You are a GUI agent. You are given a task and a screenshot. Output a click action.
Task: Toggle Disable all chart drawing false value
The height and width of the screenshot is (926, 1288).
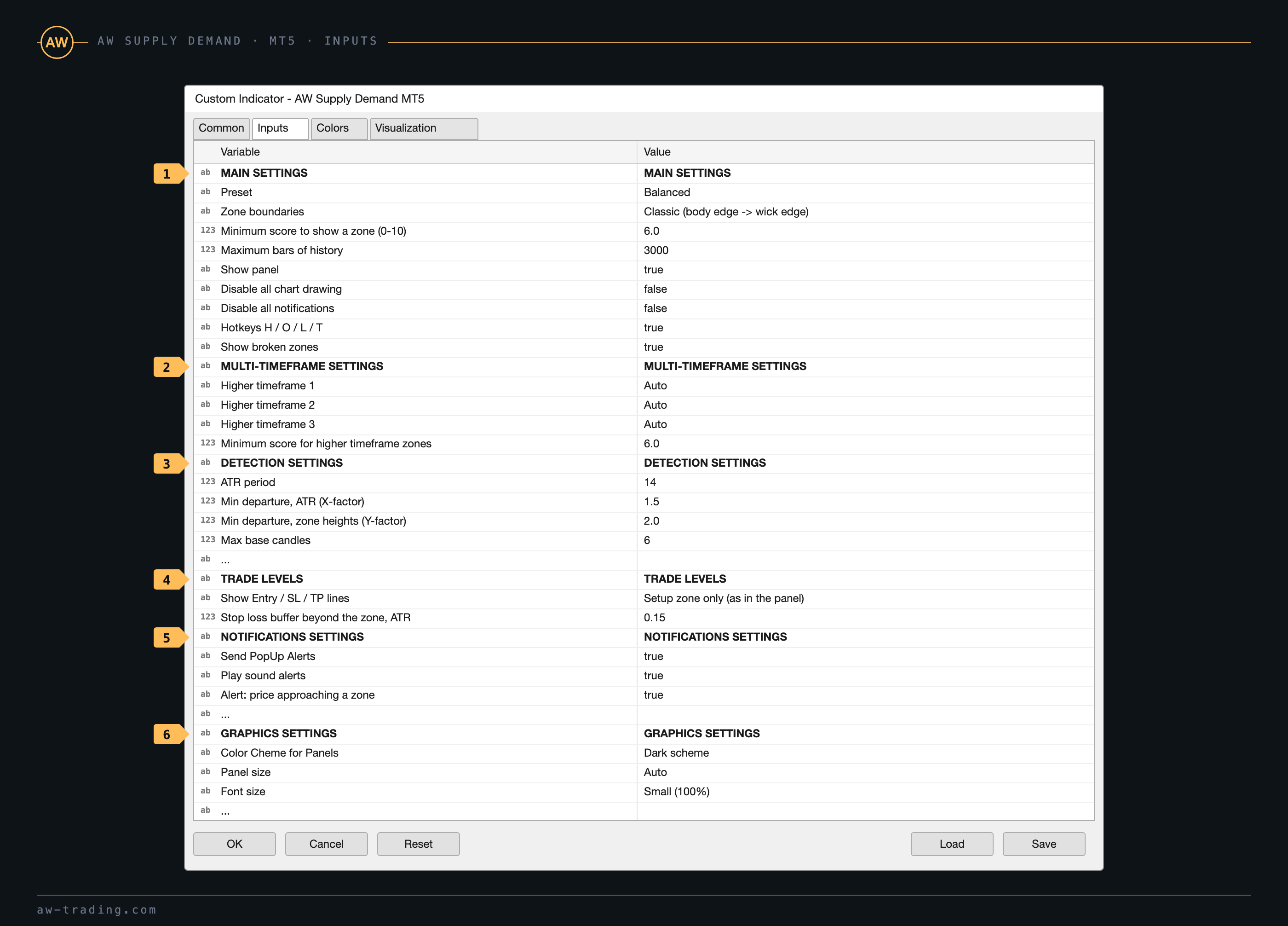(865, 289)
